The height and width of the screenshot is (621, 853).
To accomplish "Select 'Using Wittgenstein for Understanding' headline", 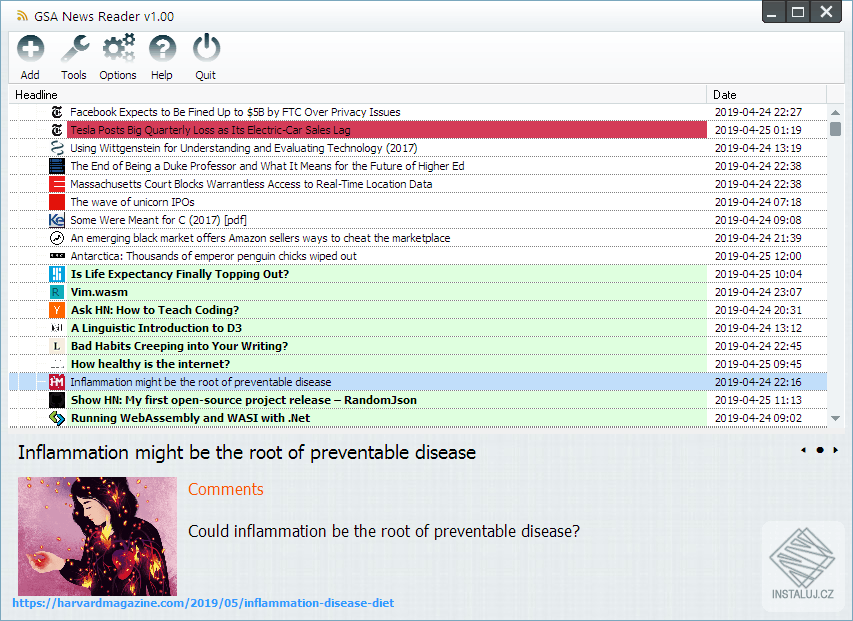I will coord(244,148).
